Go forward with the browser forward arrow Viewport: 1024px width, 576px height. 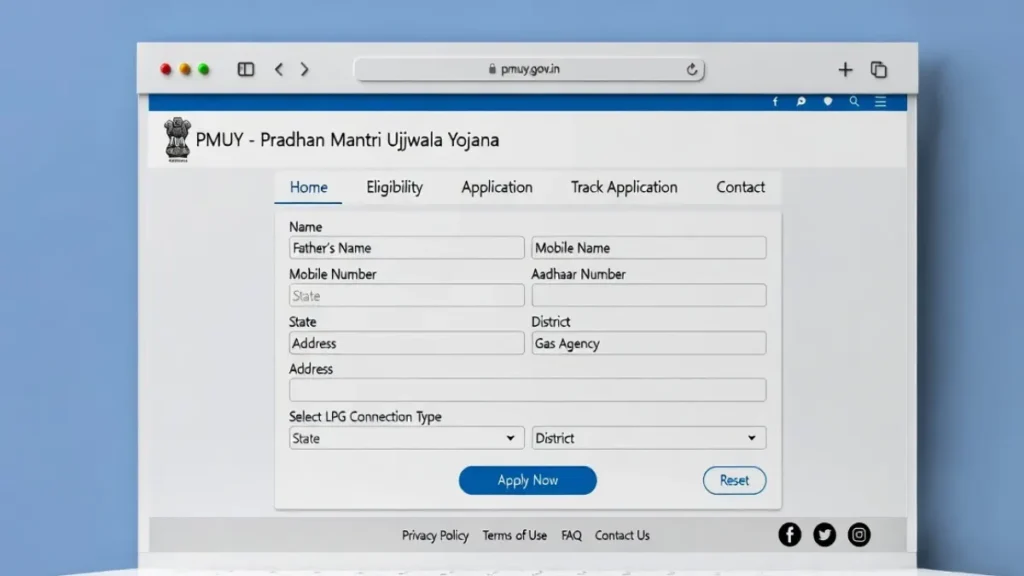[304, 69]
